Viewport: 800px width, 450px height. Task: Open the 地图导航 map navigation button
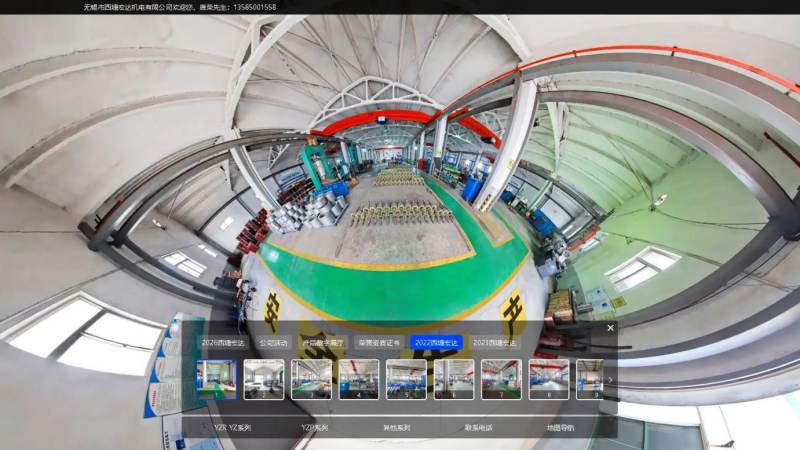[560, 428]
